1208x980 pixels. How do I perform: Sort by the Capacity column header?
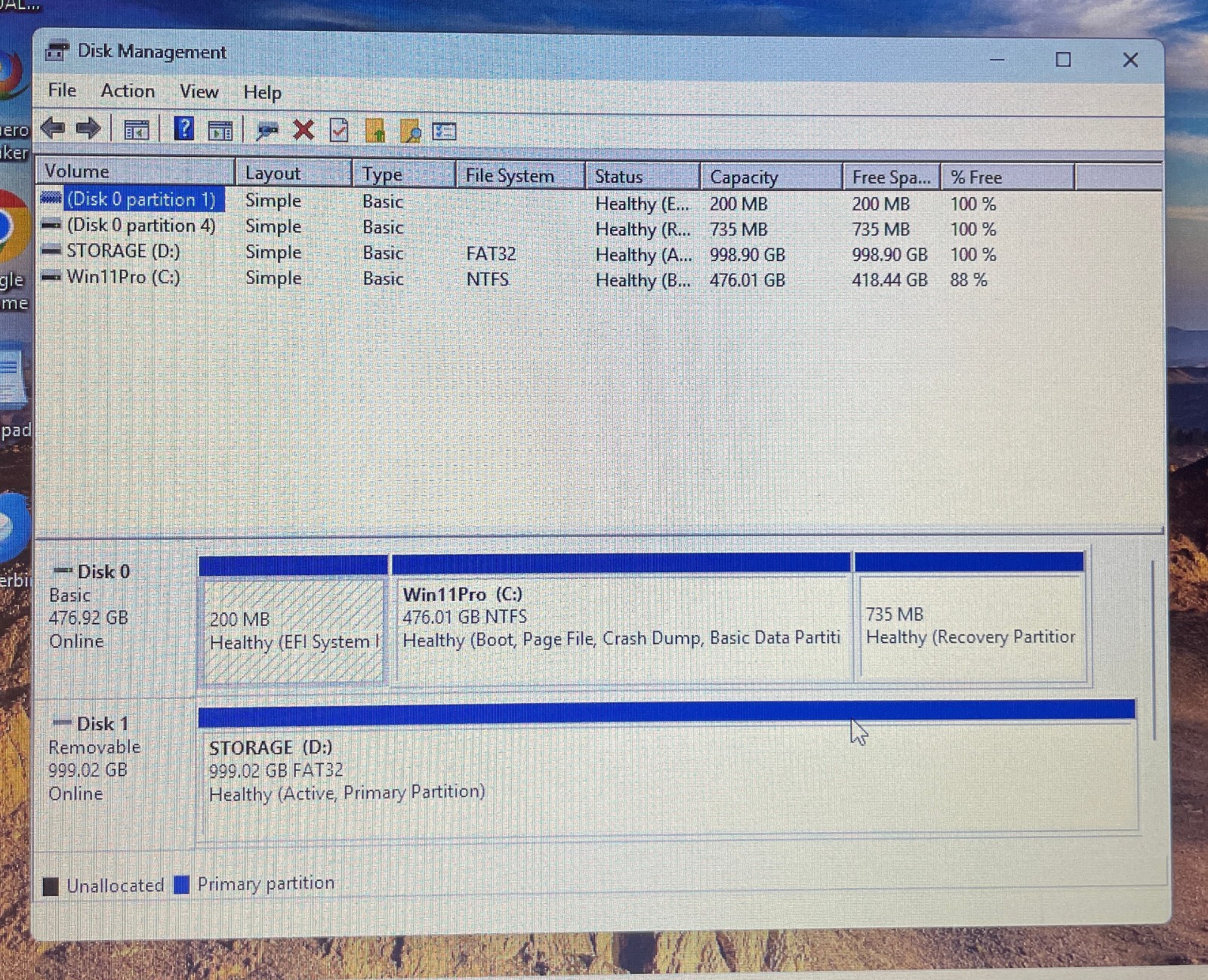click(771, 177)
